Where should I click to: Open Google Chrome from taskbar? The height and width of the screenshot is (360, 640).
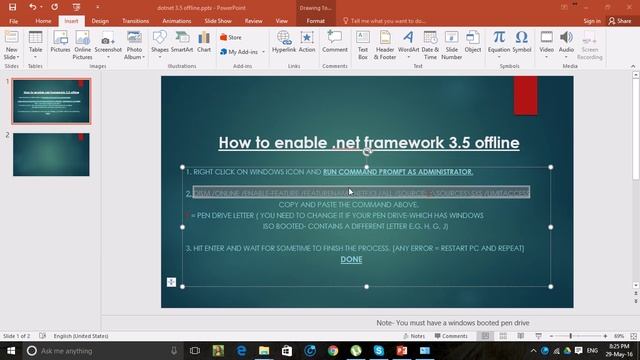[333, 351]
